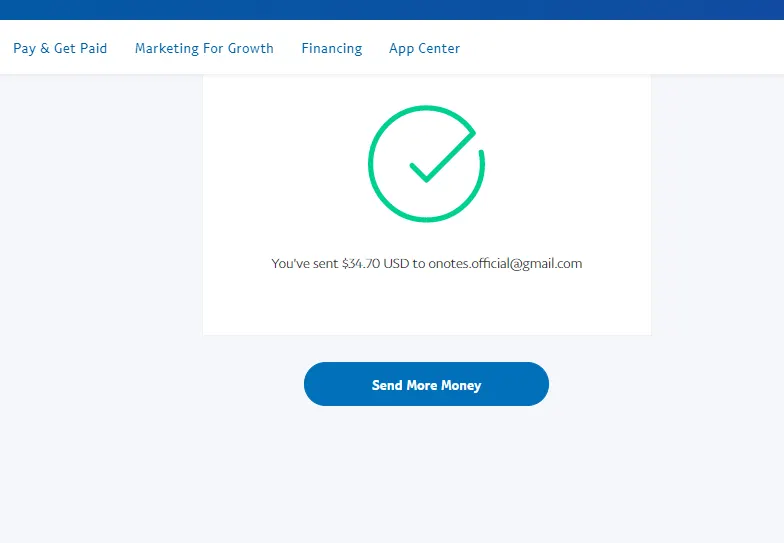Image resolution: width=784 pixels, height=543 pixels.
Task: Click empty navigation bar right of App Center
Action: click(x=620, y=48)
